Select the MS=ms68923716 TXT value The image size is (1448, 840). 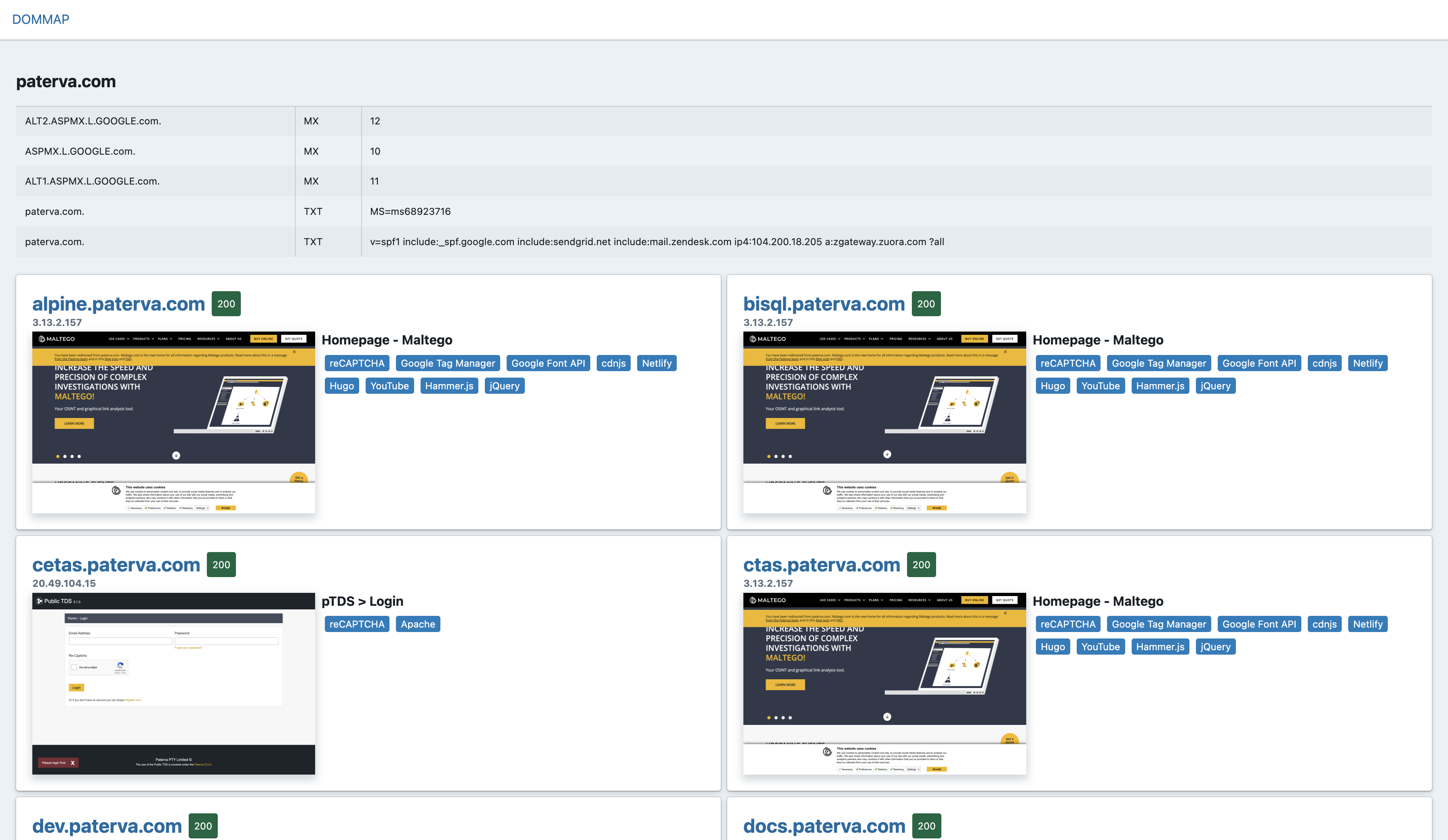(410, 212)
